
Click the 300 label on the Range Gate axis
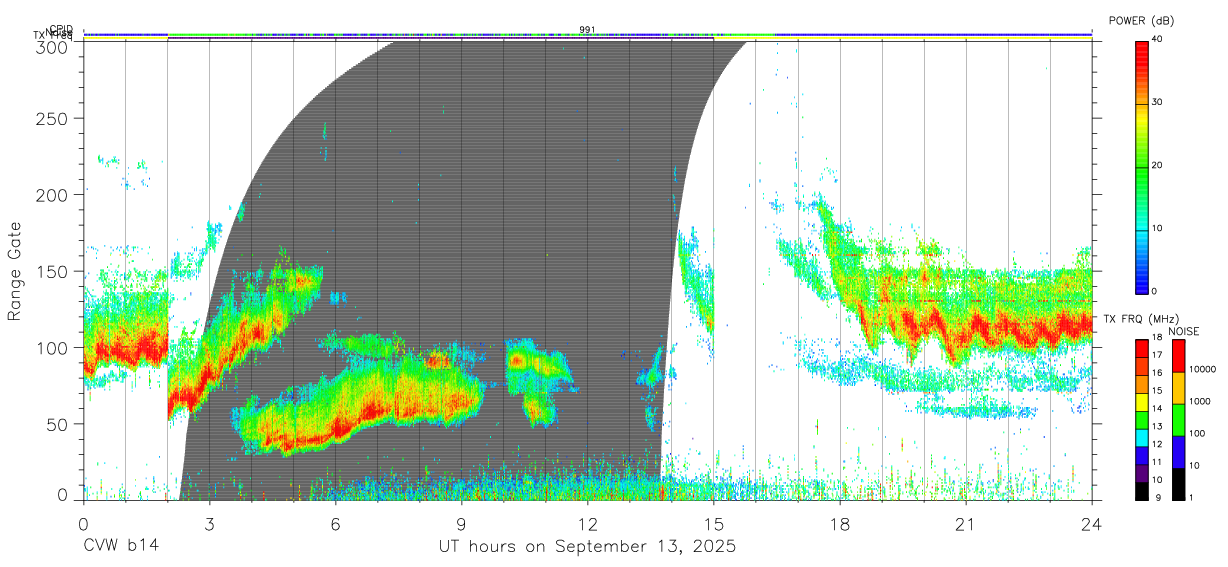[52, 47]
